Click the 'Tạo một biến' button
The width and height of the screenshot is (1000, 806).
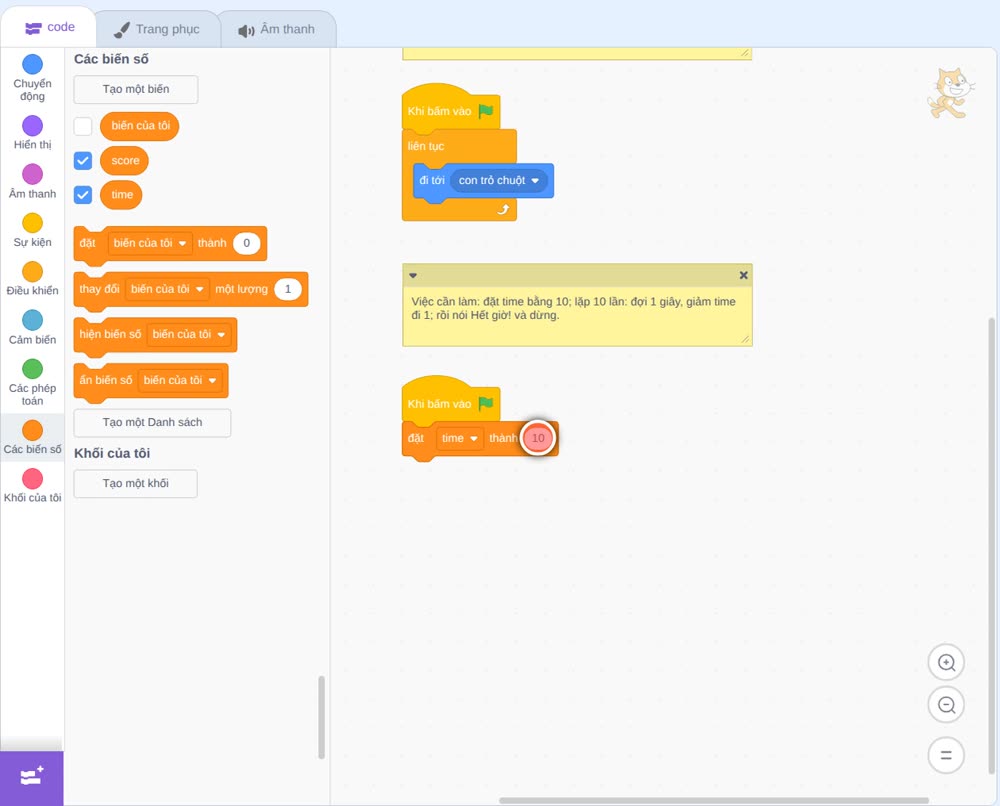[x=136, y=89]
